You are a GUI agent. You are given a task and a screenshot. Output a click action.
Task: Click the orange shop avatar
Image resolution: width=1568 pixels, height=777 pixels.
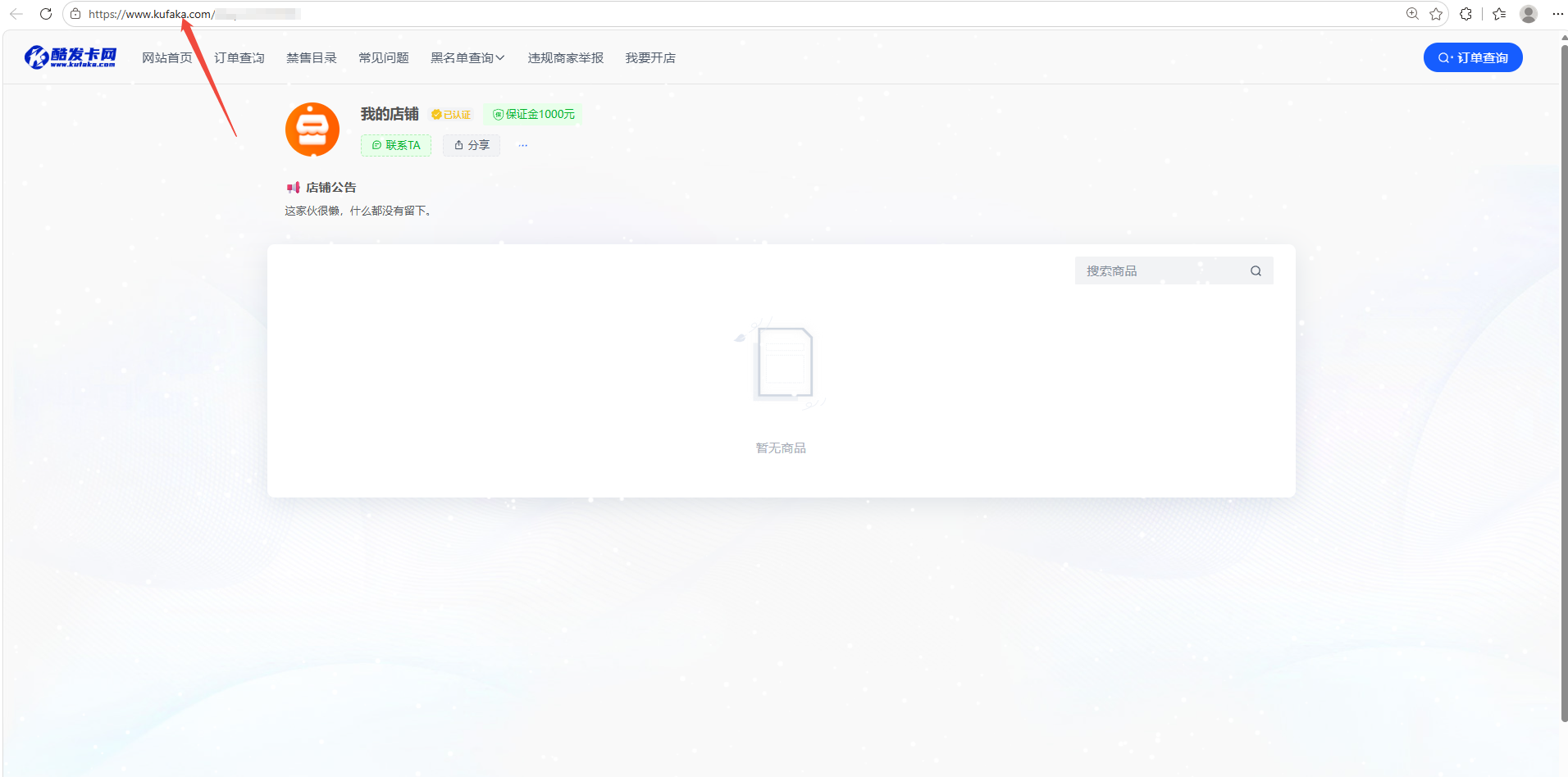click(312, 129)
